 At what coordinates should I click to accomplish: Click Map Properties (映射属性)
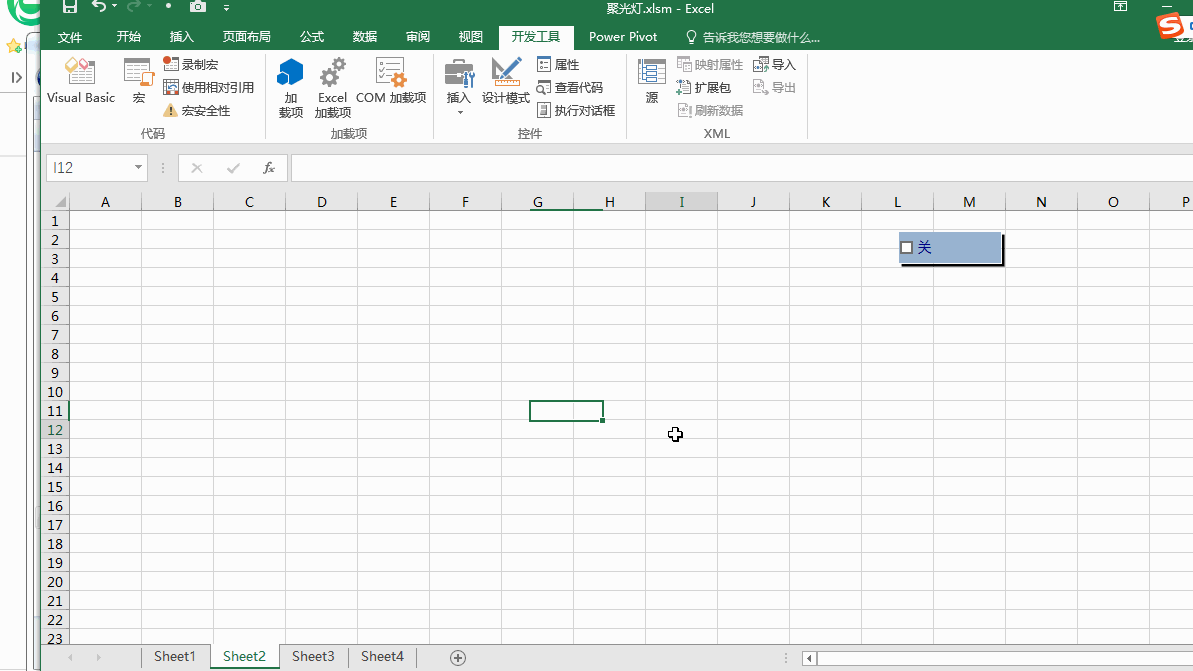[x=710, y=65]
